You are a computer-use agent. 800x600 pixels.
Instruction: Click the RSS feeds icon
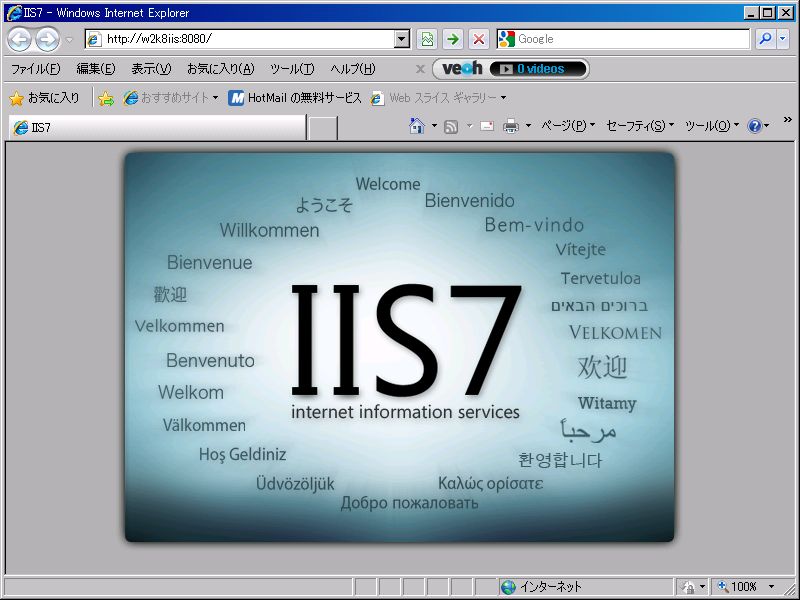451,126
